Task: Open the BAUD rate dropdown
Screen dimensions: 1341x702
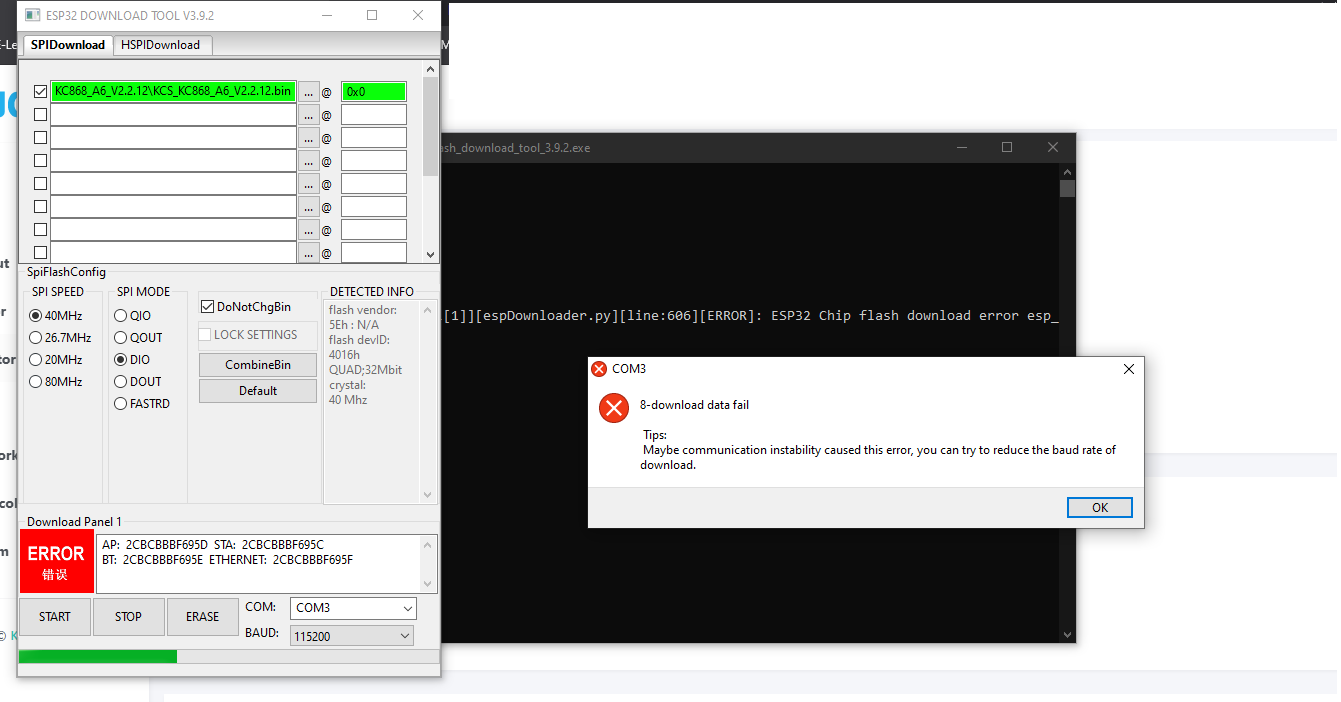Action: coord(353,636)
